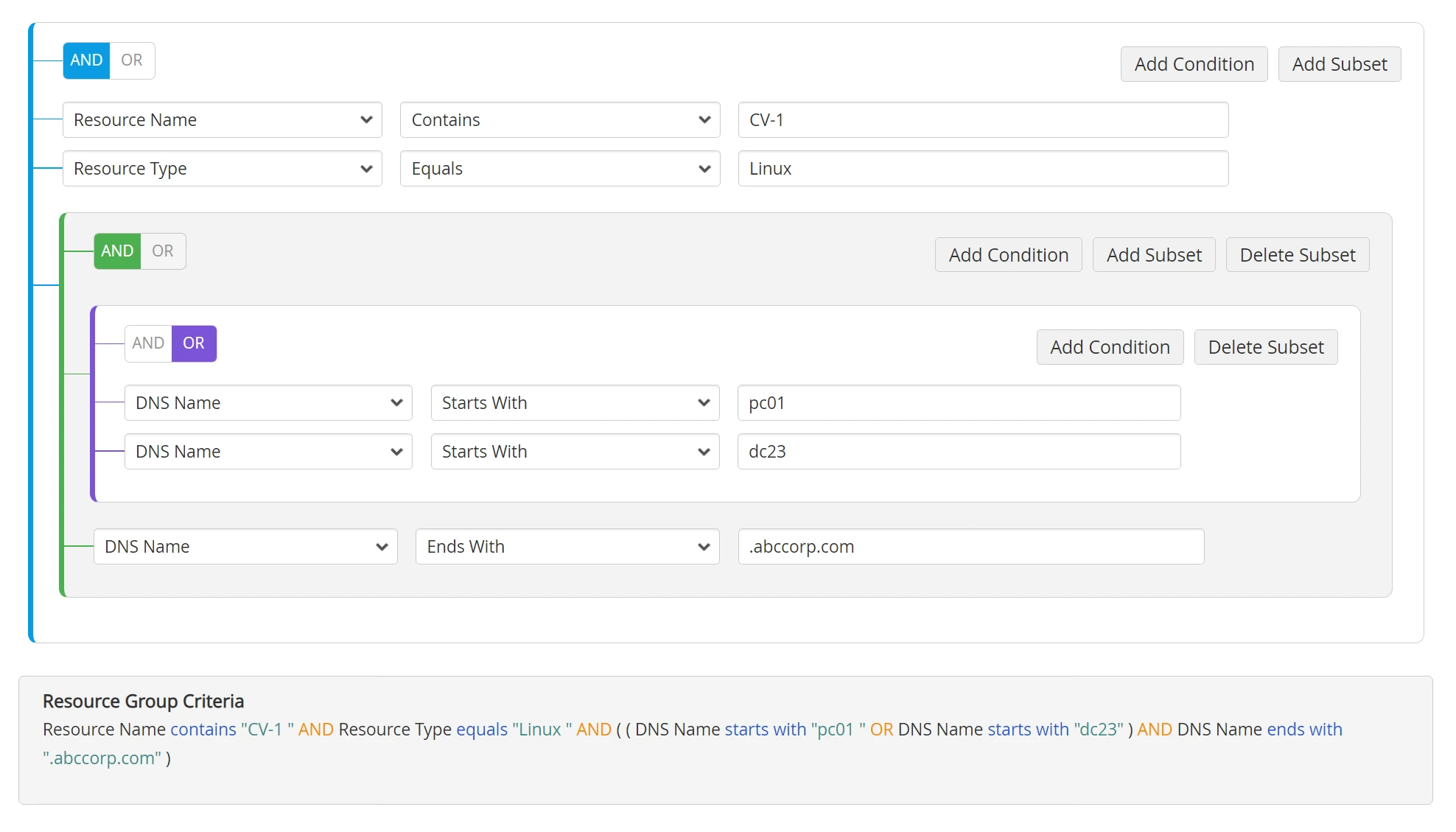Set purple subset operator to AND
The height and width of the screenshot is (832, 1456).
148,343
